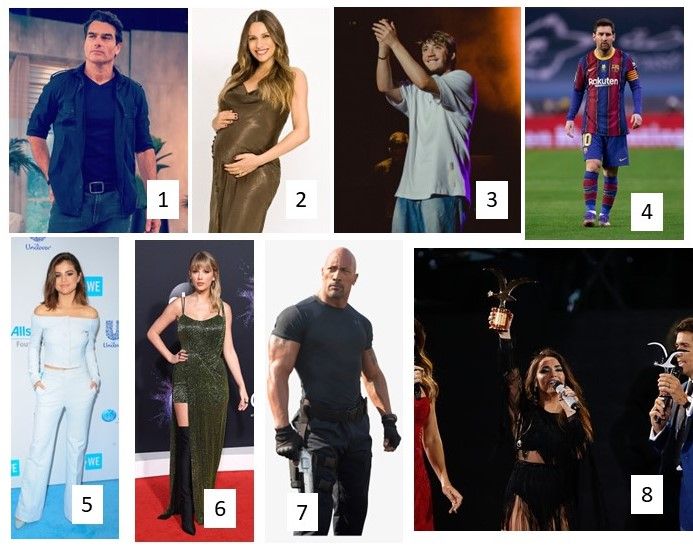Screen dimensions: 693x547
Task: Select the number 4 label
Action: [646, 212]
